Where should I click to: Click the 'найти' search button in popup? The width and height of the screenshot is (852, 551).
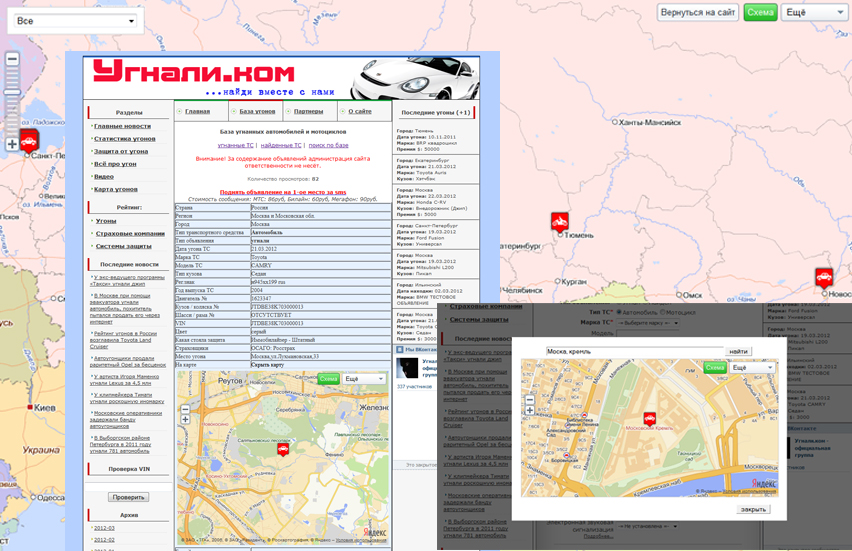click(738, 352)
